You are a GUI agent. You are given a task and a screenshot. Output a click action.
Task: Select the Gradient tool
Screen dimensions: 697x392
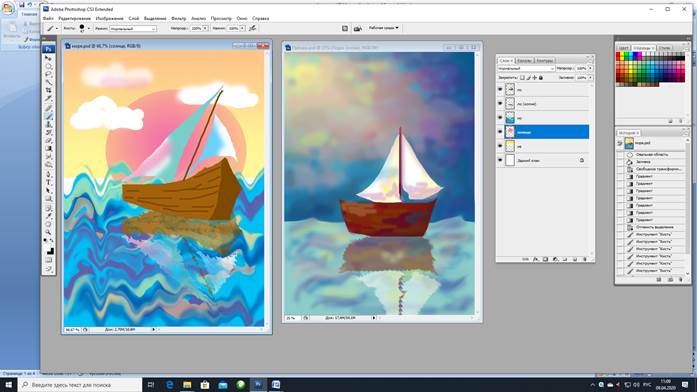pos(48,148)
